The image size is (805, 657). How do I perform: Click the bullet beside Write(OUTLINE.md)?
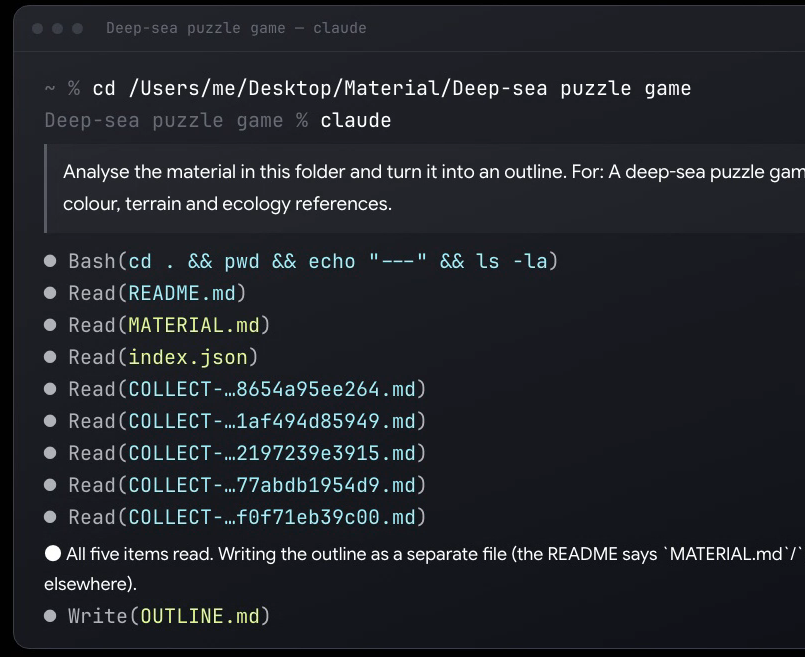pos(50,616)
